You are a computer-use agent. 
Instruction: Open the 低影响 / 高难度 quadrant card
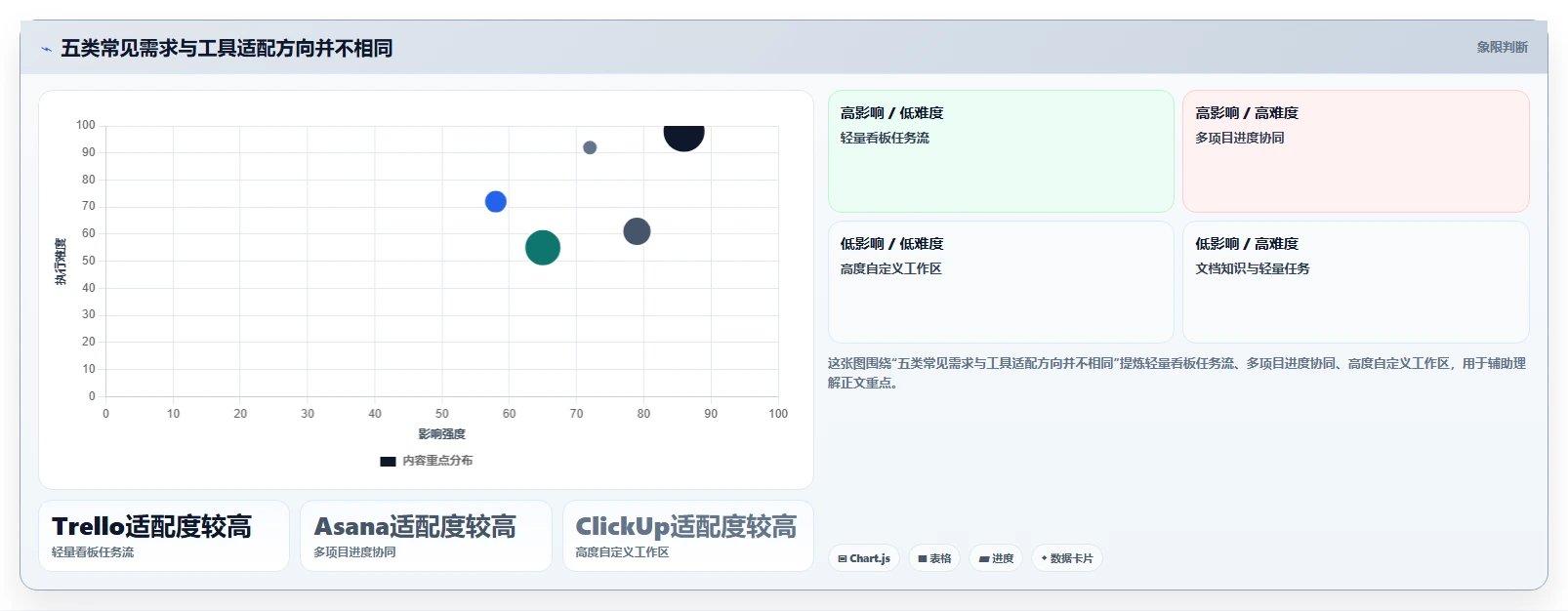point(1355,282)
